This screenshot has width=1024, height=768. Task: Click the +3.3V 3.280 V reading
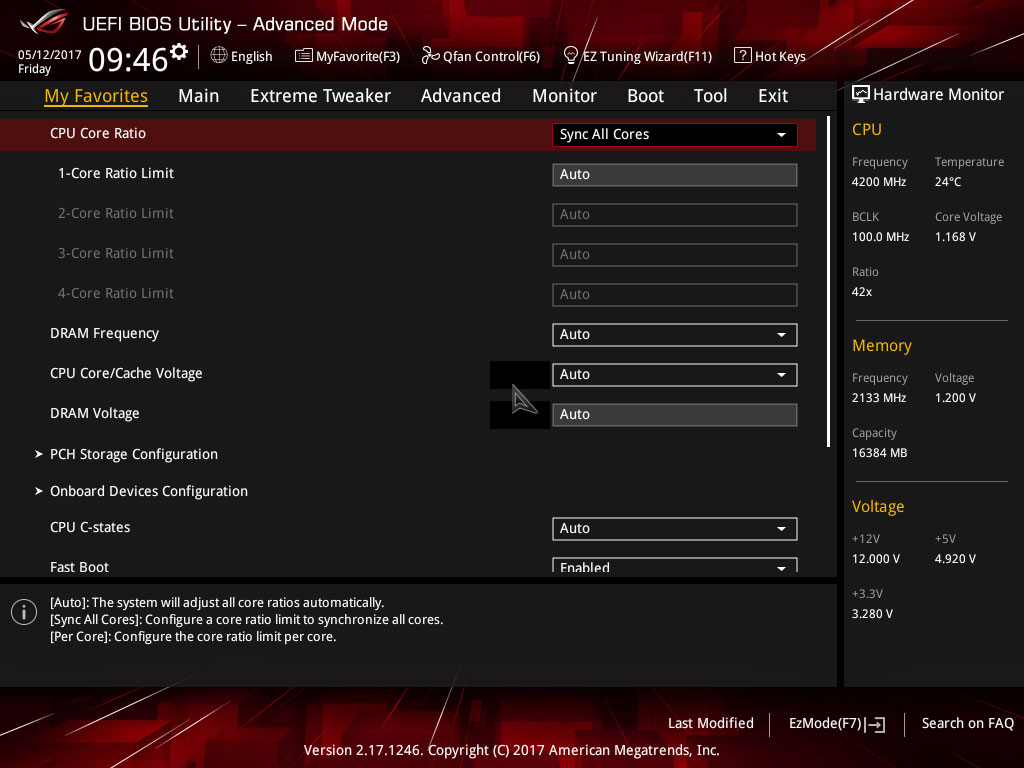872,613
